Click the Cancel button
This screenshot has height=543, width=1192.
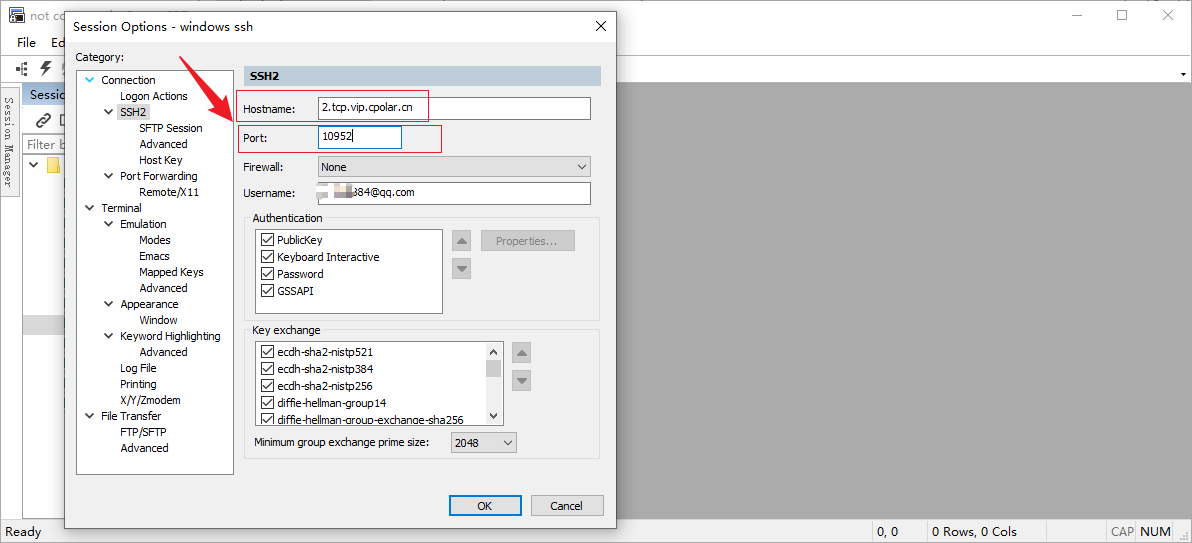567,506
